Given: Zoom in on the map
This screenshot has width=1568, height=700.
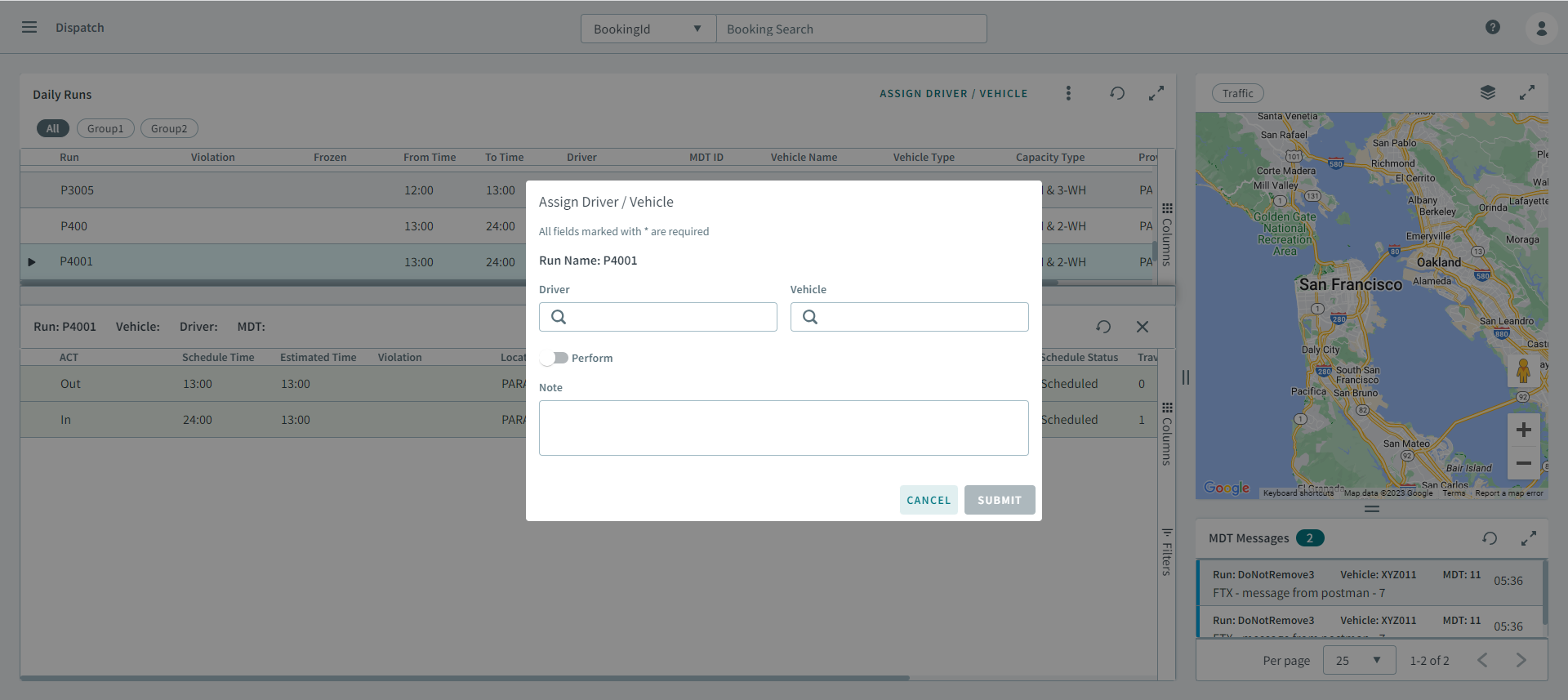Looking at the screenshot, I should point(1524,430).
